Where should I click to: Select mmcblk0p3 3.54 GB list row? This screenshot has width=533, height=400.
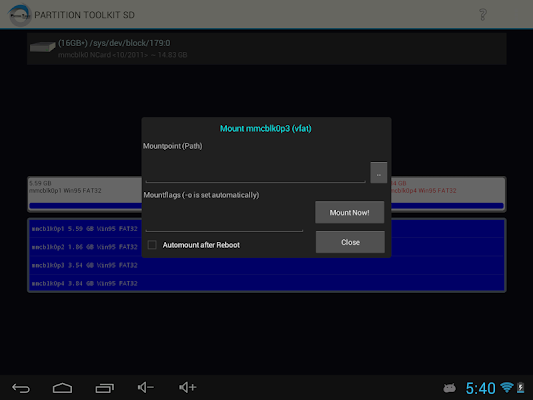click(x=267, y=265)
